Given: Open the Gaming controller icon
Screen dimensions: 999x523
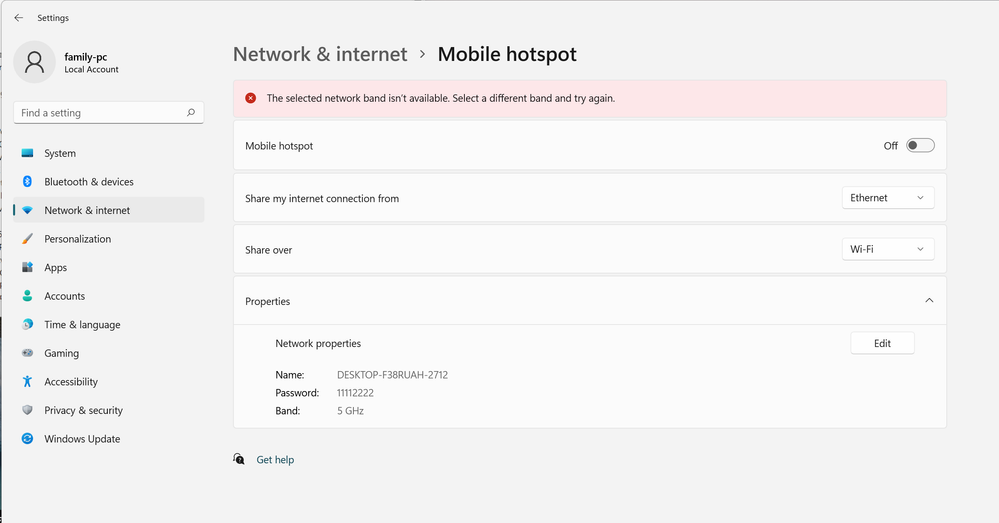Looking at the screenshot, I should point(27,353).
